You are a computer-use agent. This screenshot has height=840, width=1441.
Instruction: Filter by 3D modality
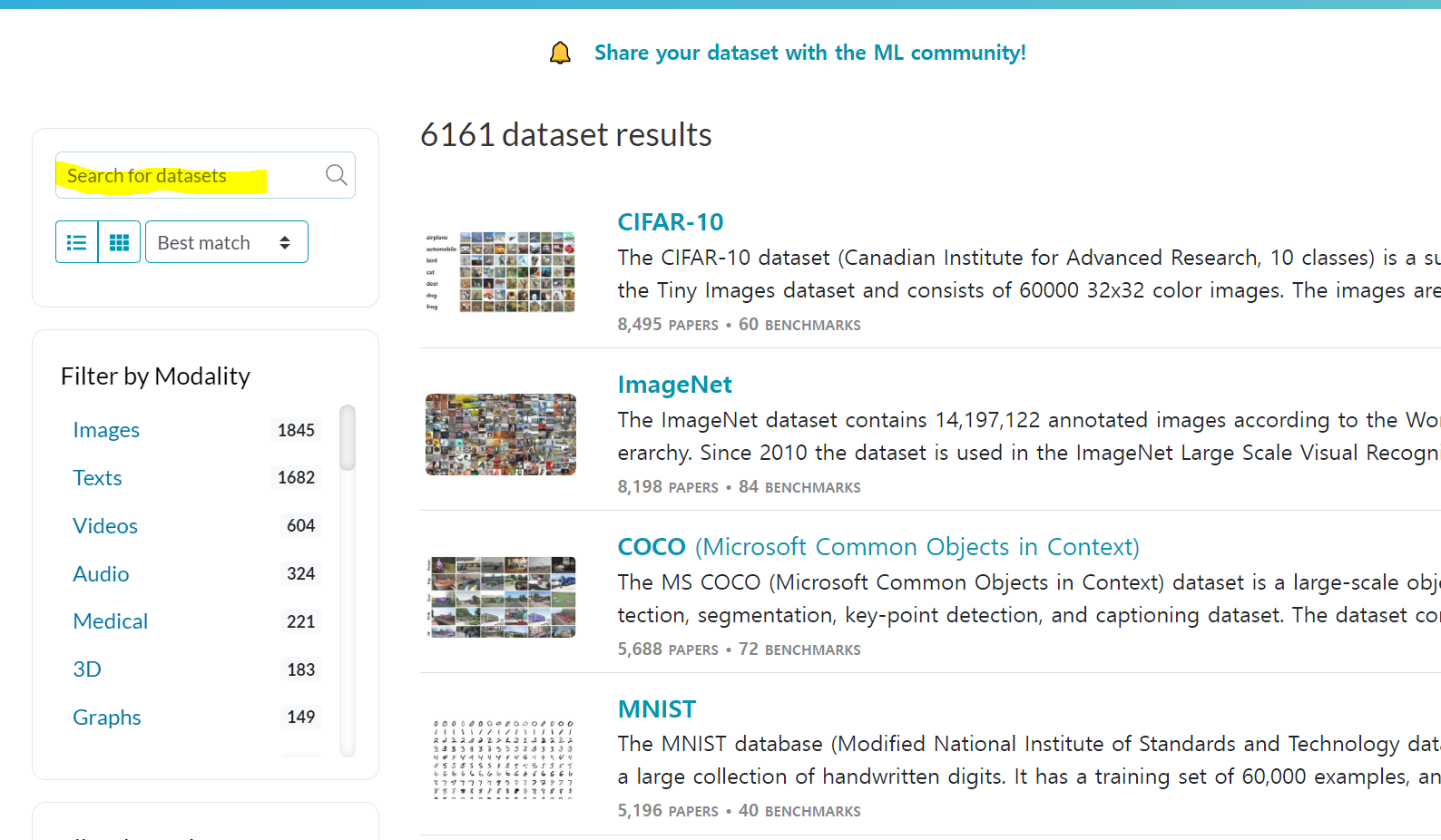[x=87, y=669]
